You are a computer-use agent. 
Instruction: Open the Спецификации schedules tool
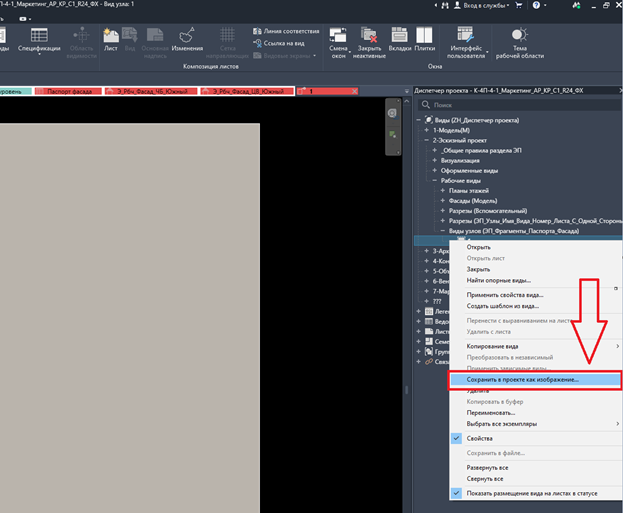point(39,41)
